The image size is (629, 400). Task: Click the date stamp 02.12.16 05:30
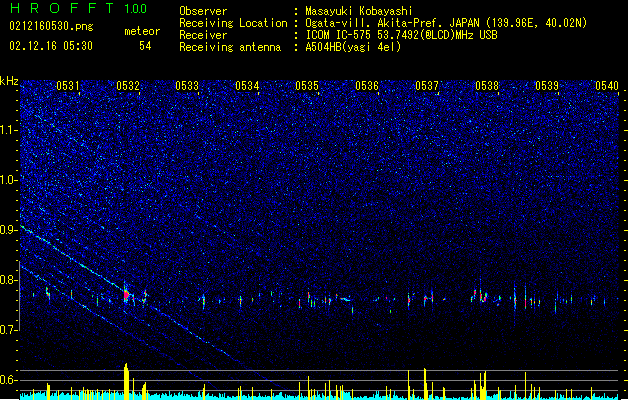pyautogui.click(x=51, y=46)
